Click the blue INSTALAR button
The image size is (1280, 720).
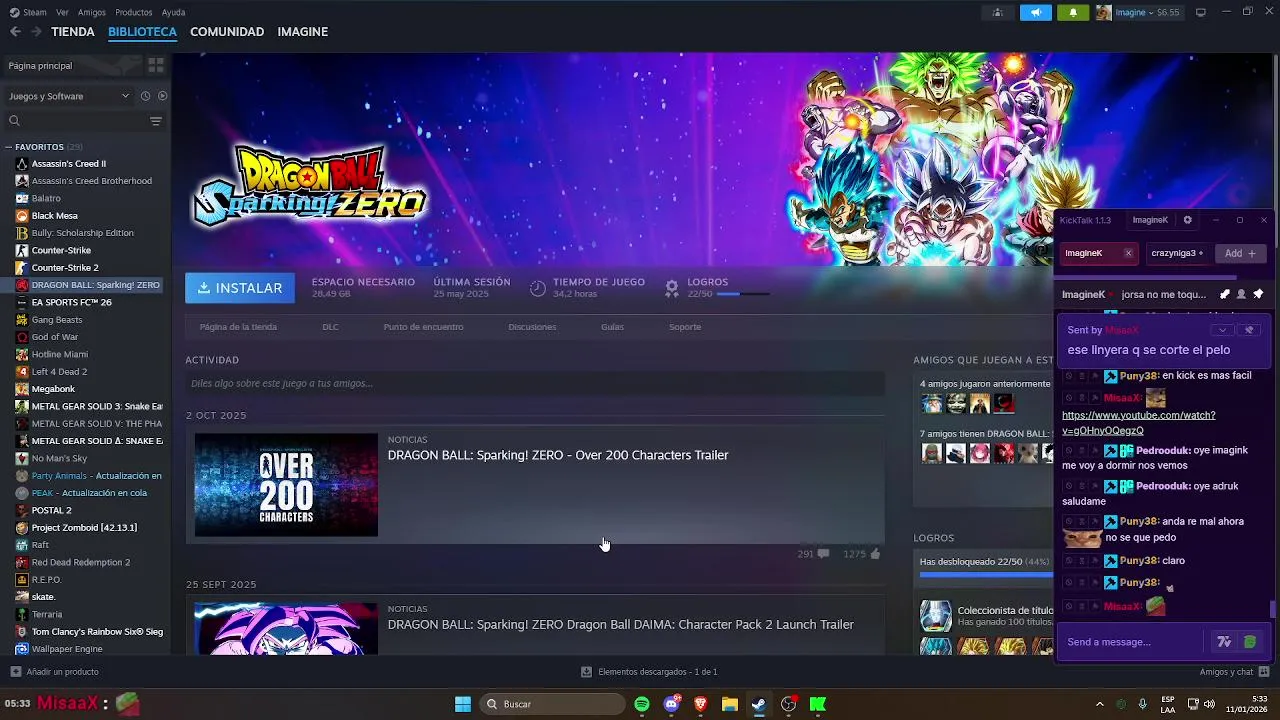click(x=240, y=288)
